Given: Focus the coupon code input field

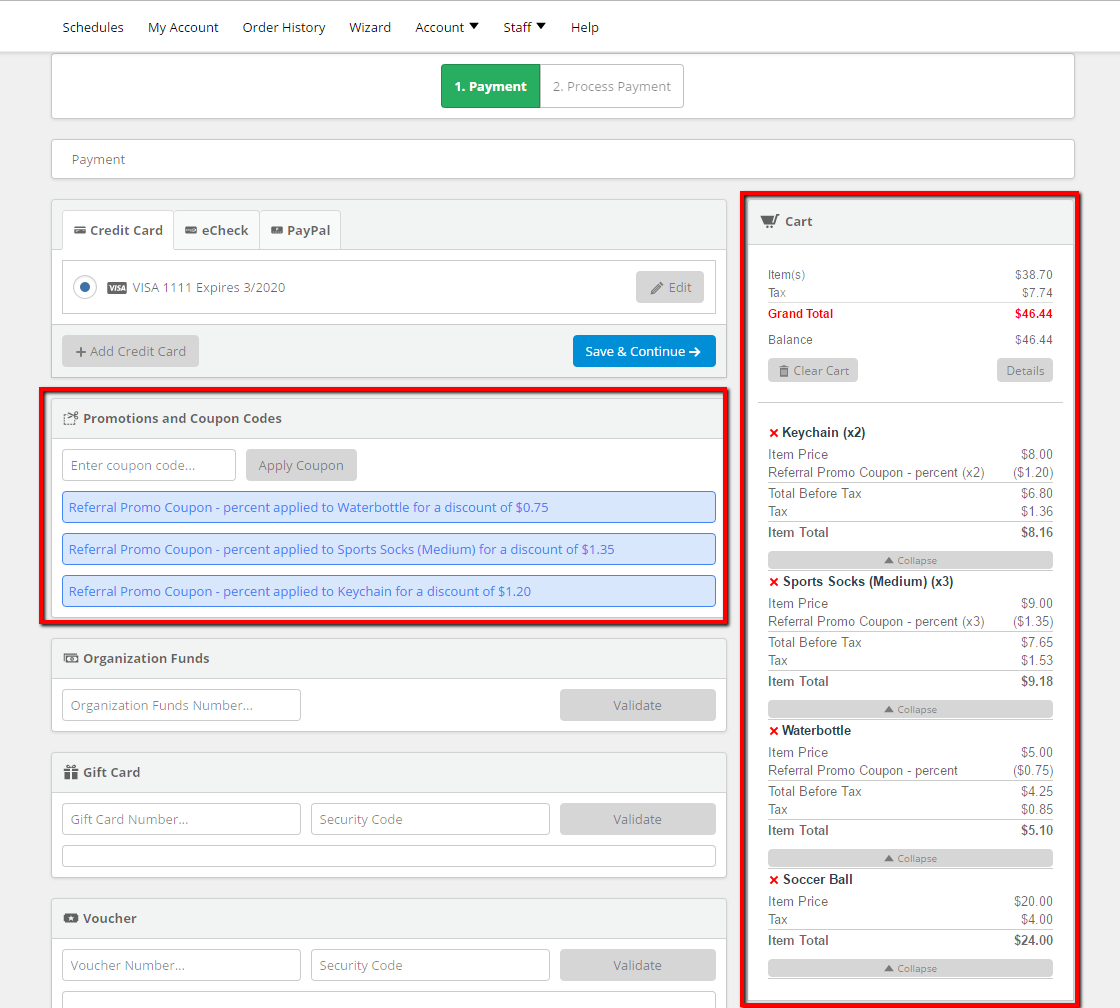Looking at the screenshot, I should coord(149,465).
